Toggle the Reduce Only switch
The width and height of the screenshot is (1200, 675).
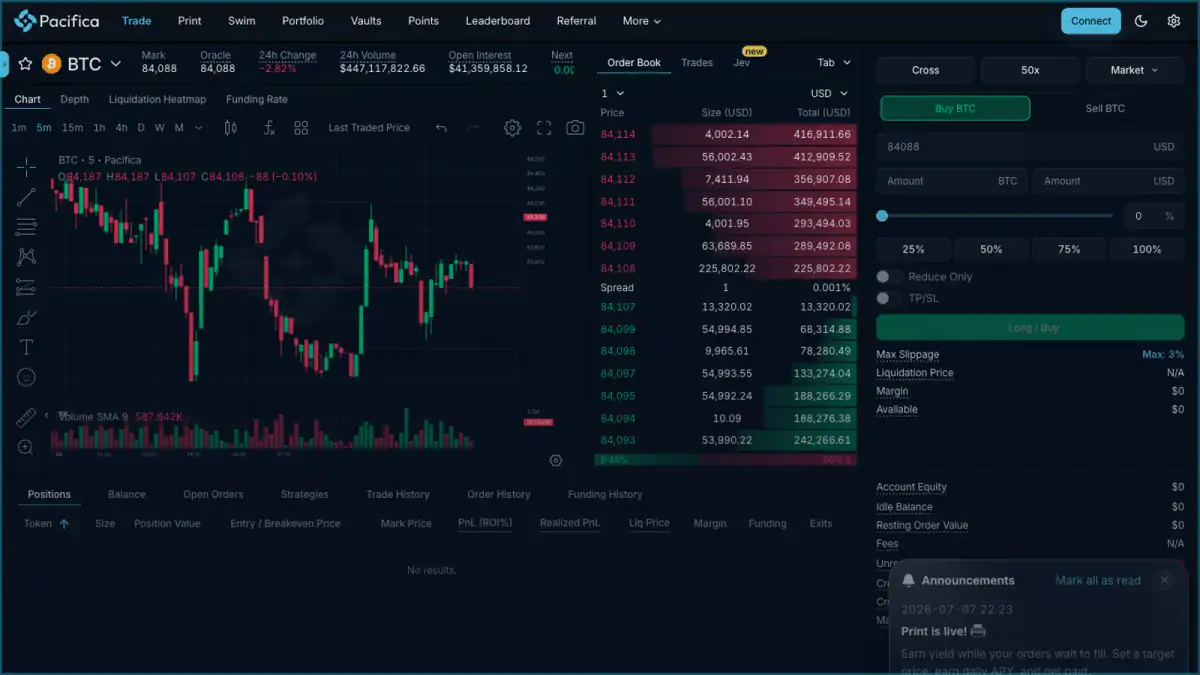pyautogui.click(x=883, y=277)
